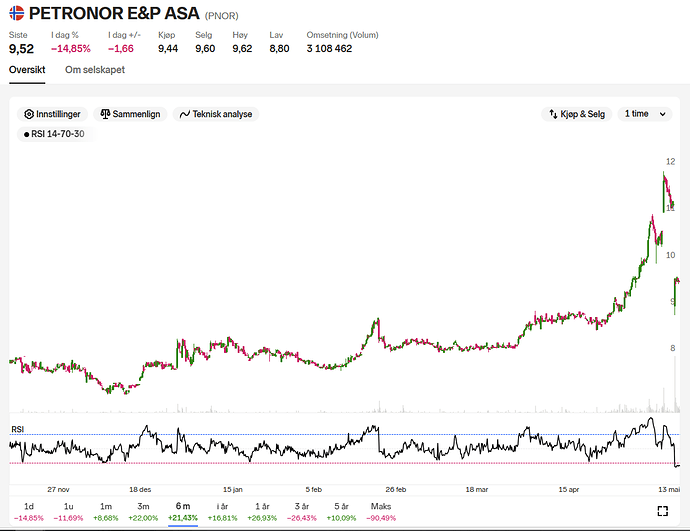Click the Maks change value −90,49%
Image resolution: width=690 pixels, height=531 pixels.
click(x=381, y=518)
